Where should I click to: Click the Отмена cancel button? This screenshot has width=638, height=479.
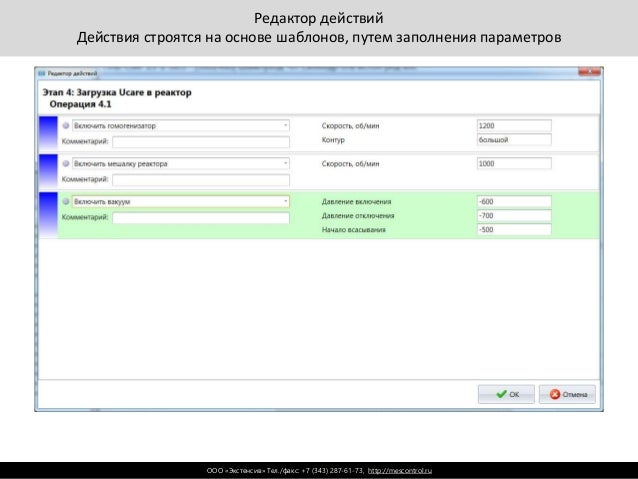pyautogui.click(x=567, y=394)
